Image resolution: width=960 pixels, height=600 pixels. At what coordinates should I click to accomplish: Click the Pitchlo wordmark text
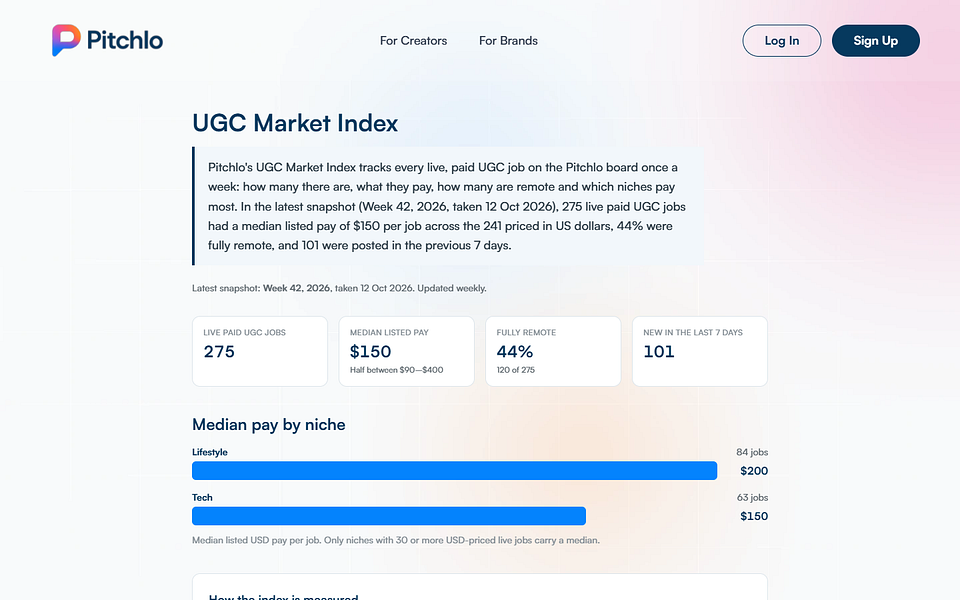125,40
